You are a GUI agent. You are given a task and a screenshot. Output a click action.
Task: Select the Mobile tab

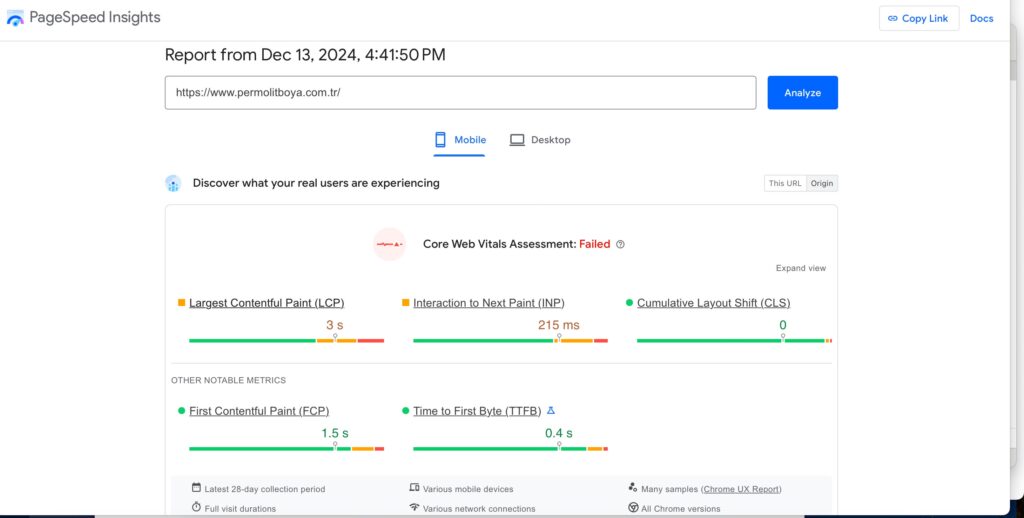pyautogui.click(x=460, y=140)
